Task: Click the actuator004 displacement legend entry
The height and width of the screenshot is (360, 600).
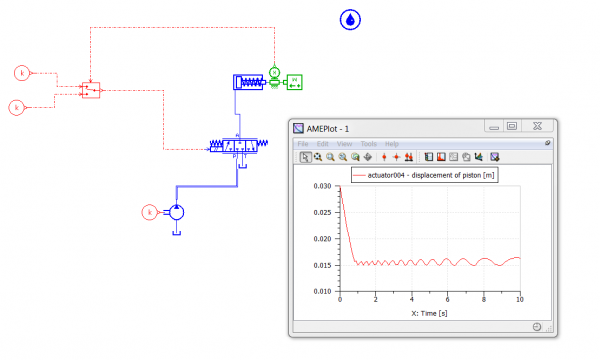Action: point(424,175)
